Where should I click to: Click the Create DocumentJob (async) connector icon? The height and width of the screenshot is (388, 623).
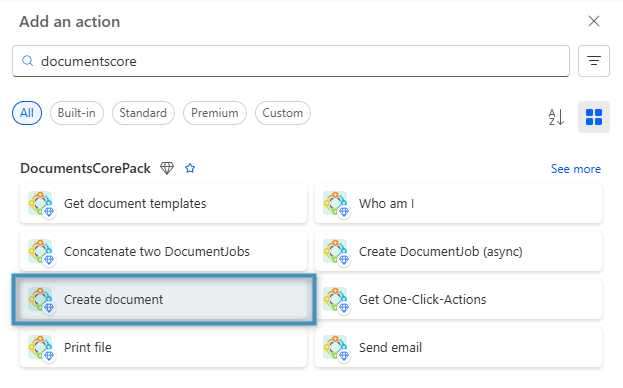pos(336,252)
